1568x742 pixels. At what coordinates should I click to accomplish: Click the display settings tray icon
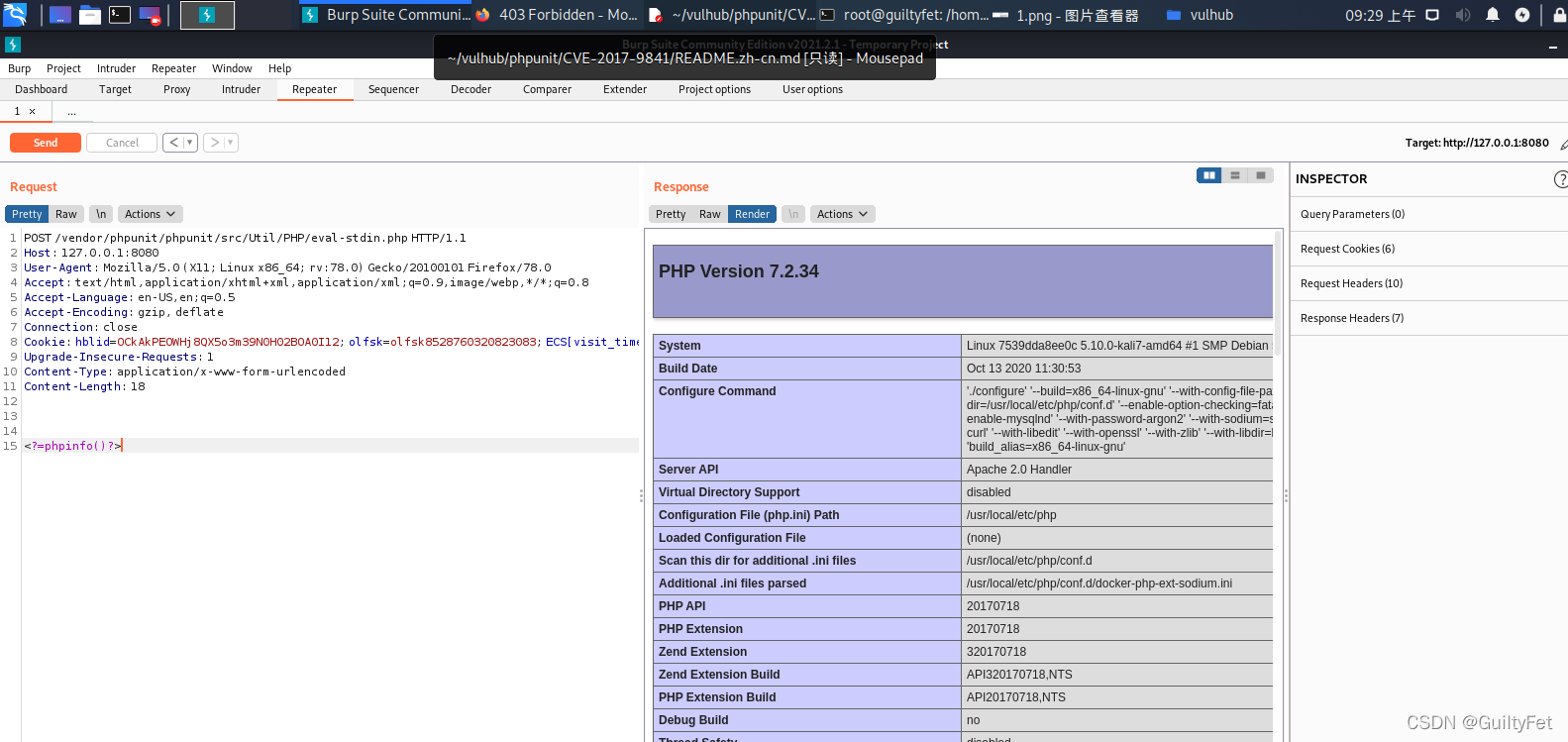[1432, 15]
